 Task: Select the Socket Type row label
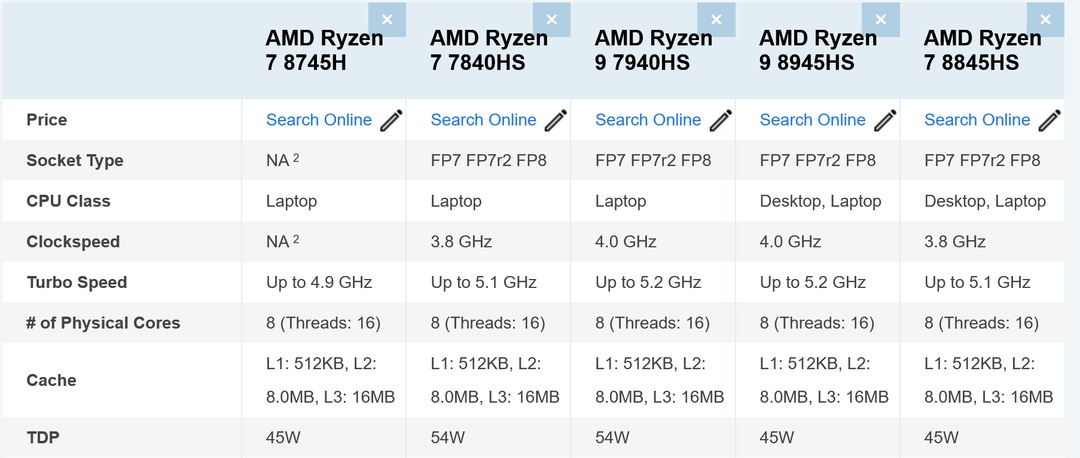75,160
